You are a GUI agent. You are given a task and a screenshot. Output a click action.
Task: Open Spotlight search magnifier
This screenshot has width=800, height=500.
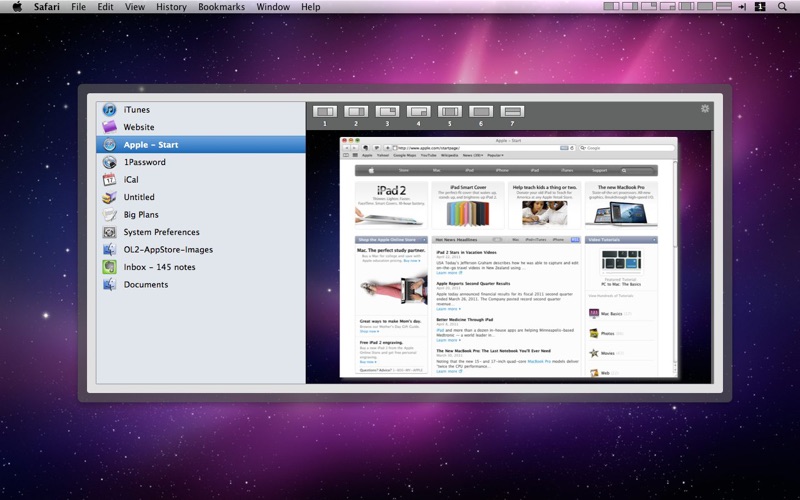tap(782, 7)
